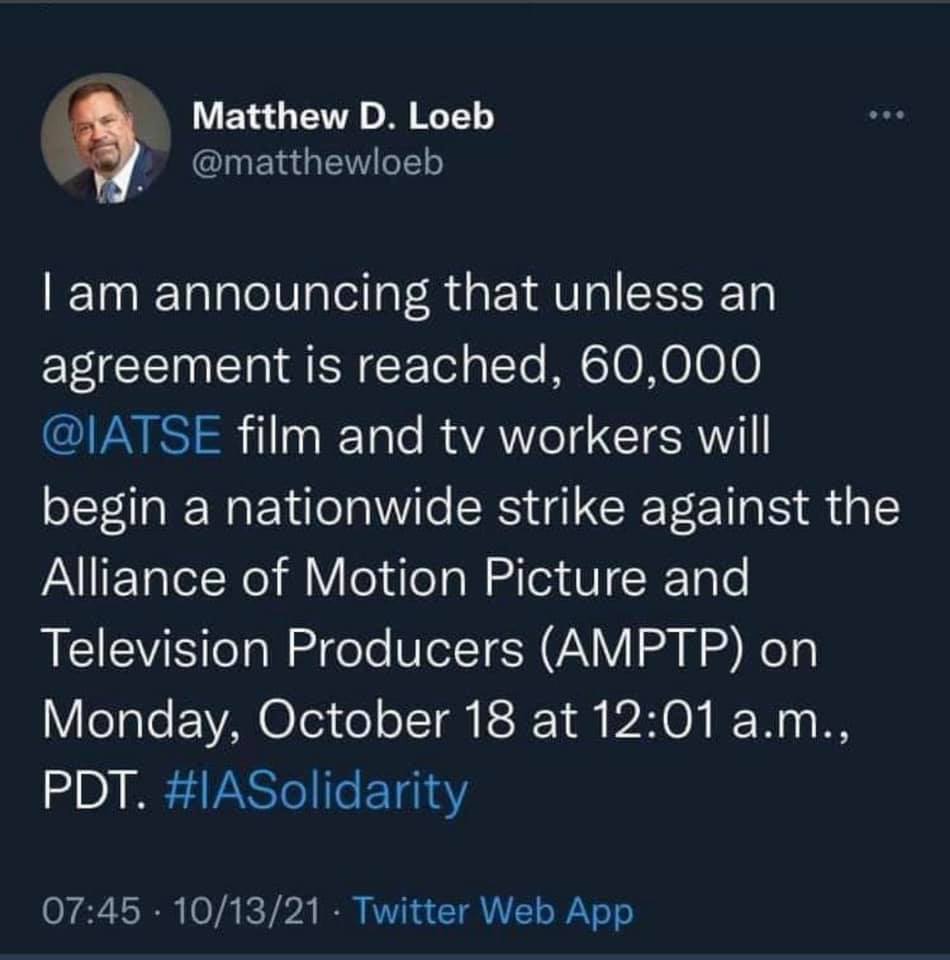
Task: Open the @IATSE mention link
Action: pyautogui.click(x=131, y=437)
